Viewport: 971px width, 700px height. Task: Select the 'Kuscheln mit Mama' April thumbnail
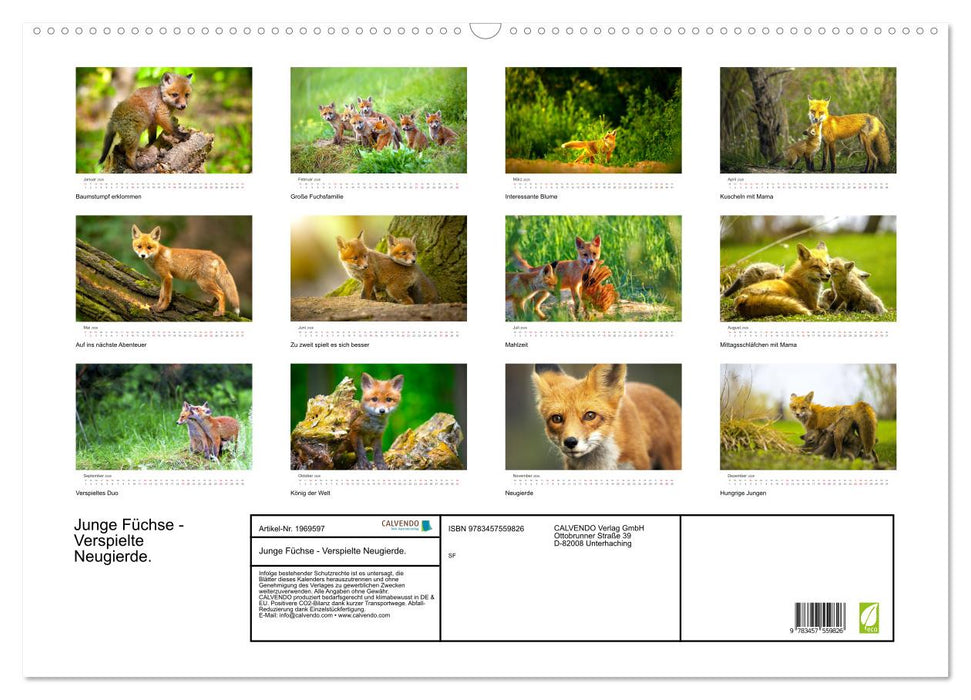pos(807,118)
